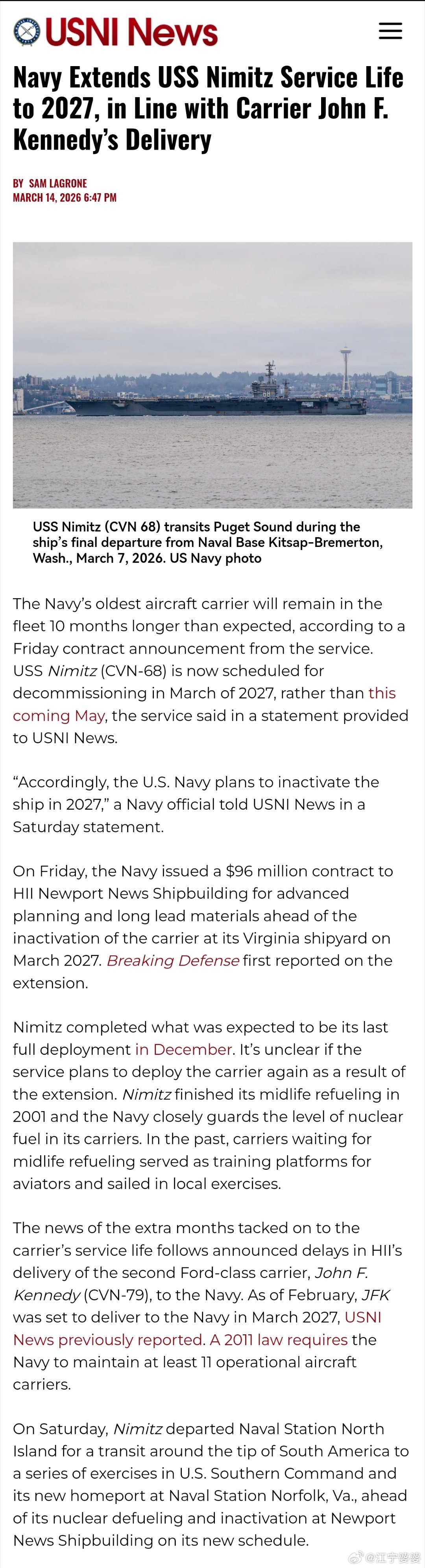Screen dimensions: 425x1568
Task: Click the photo caption text
Action: (x=208, y=542)
